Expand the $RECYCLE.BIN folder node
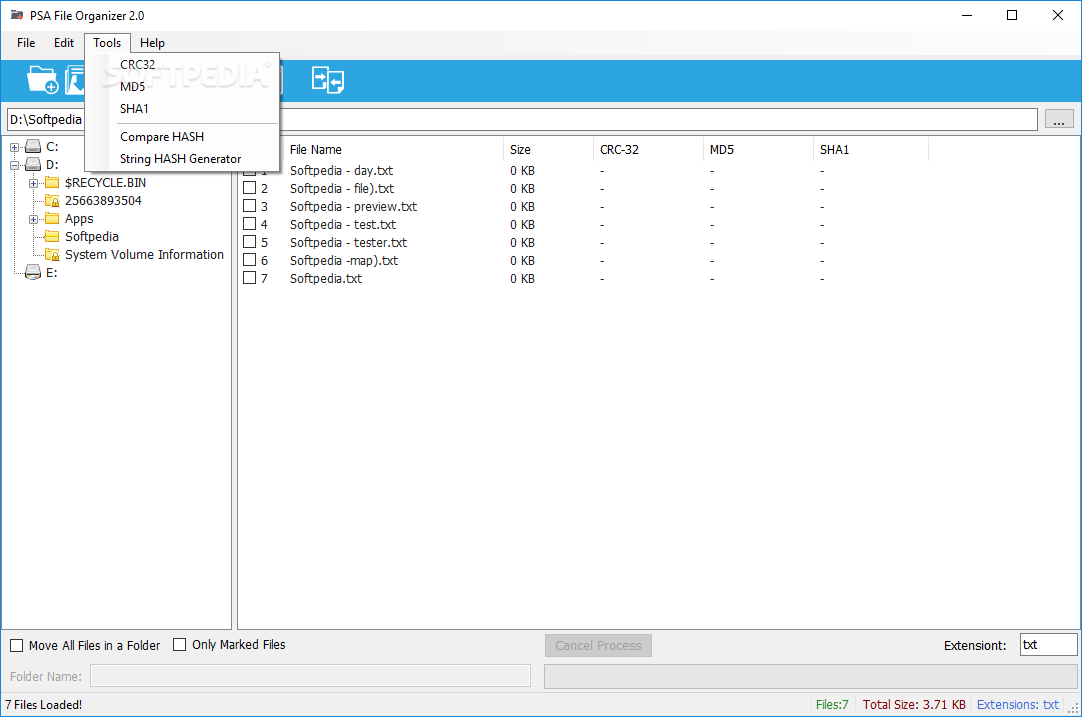 point(33,183)
